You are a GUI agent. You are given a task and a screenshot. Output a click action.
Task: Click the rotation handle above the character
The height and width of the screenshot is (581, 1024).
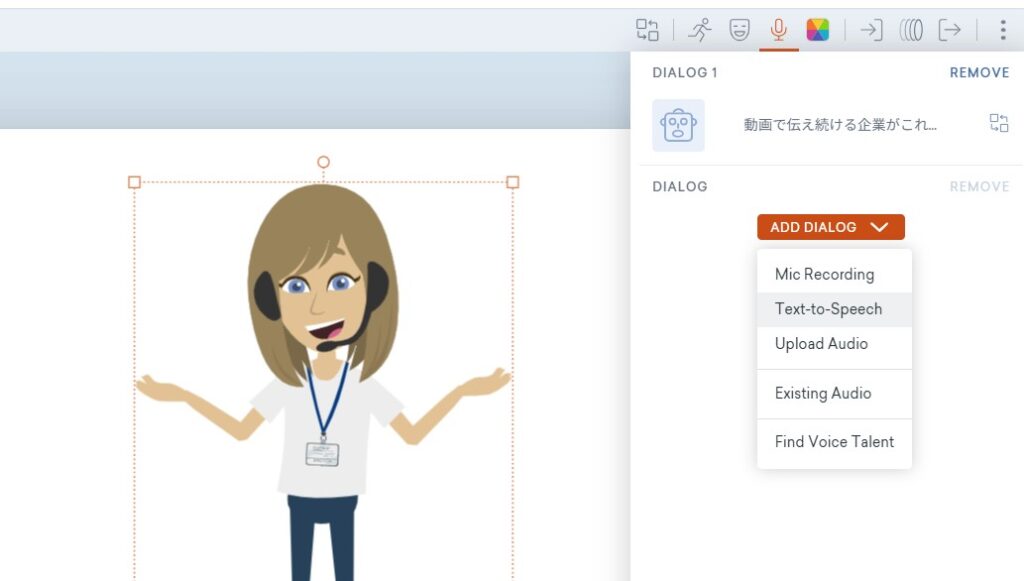coord(323,162)
